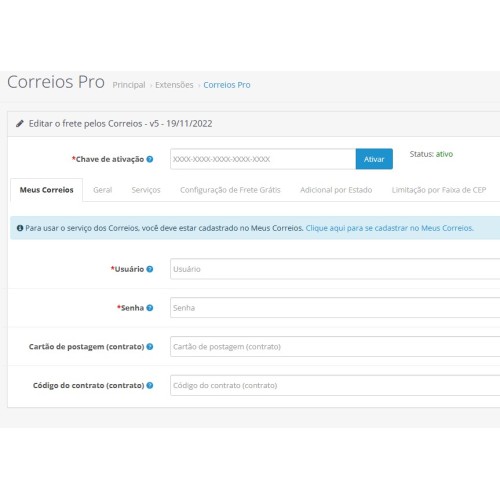Click the pencil edit icon in panel header

tap(20, 124)
